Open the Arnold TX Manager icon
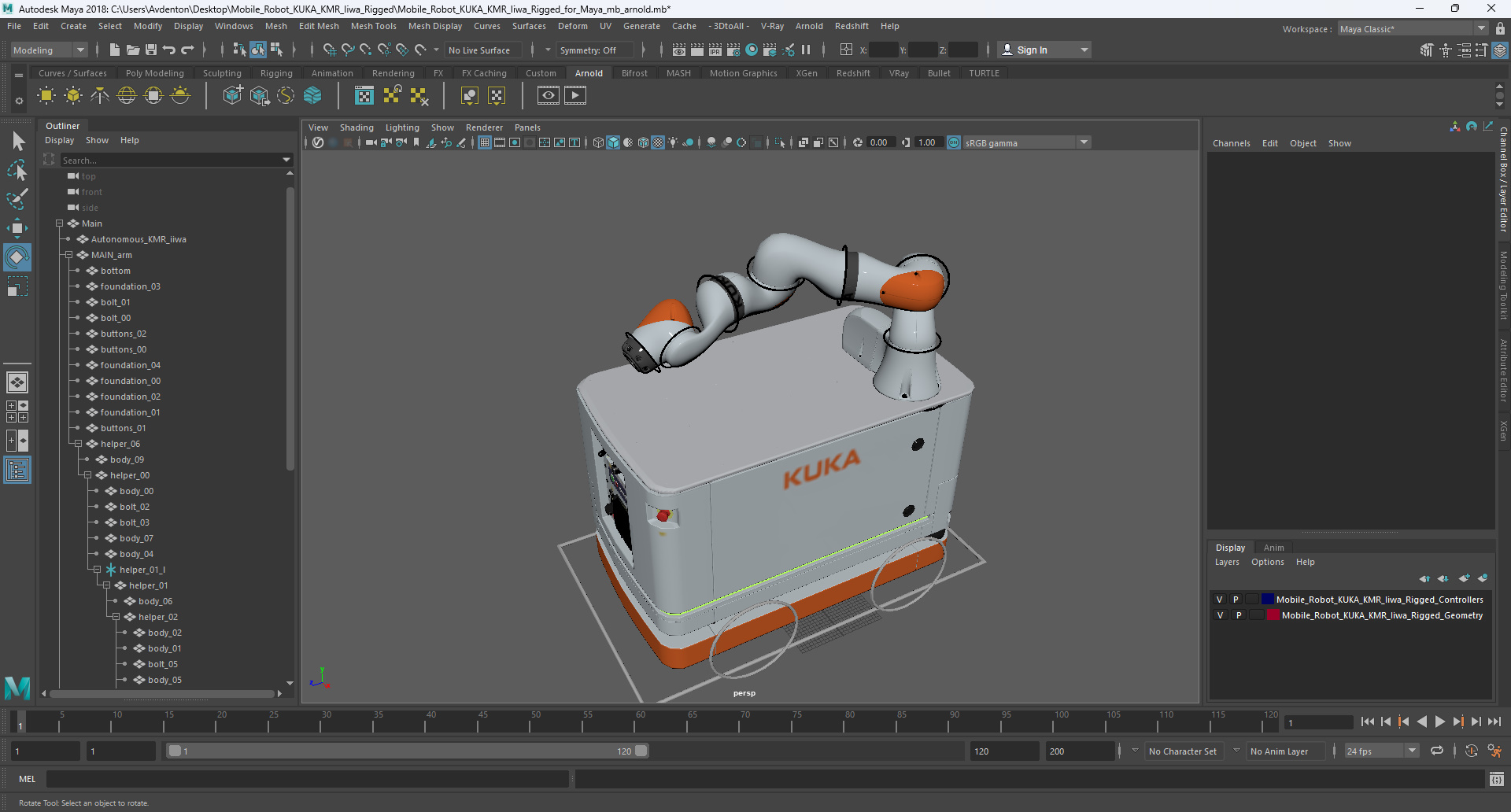Viewport: 1511px width, 812px height. coord(364,96)
